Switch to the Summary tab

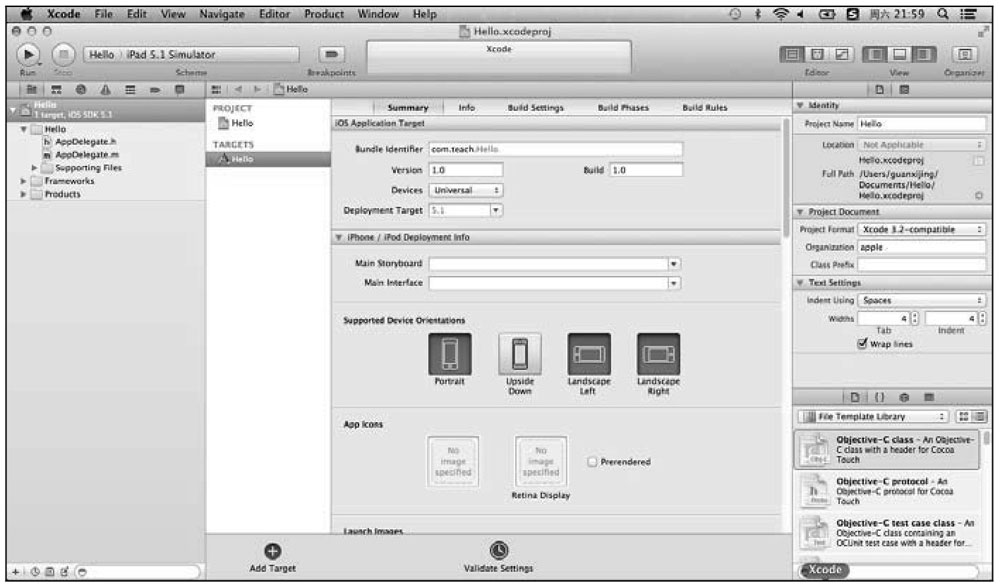click(x=408, y=108)
